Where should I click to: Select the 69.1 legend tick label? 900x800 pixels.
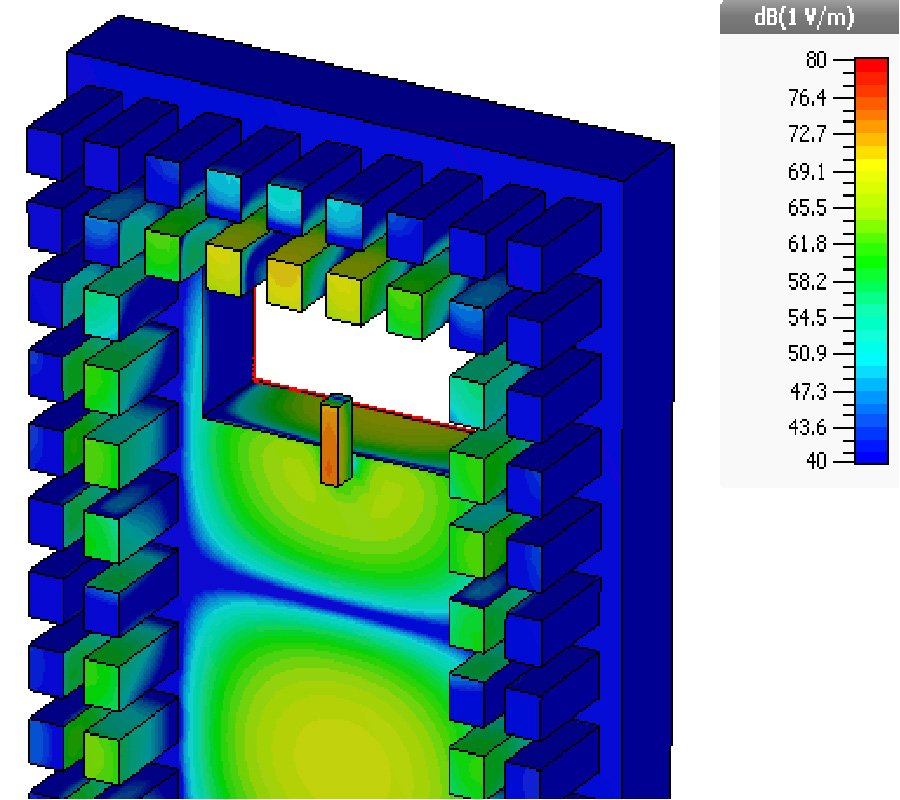pyautogui.click(x=807, y=172)
